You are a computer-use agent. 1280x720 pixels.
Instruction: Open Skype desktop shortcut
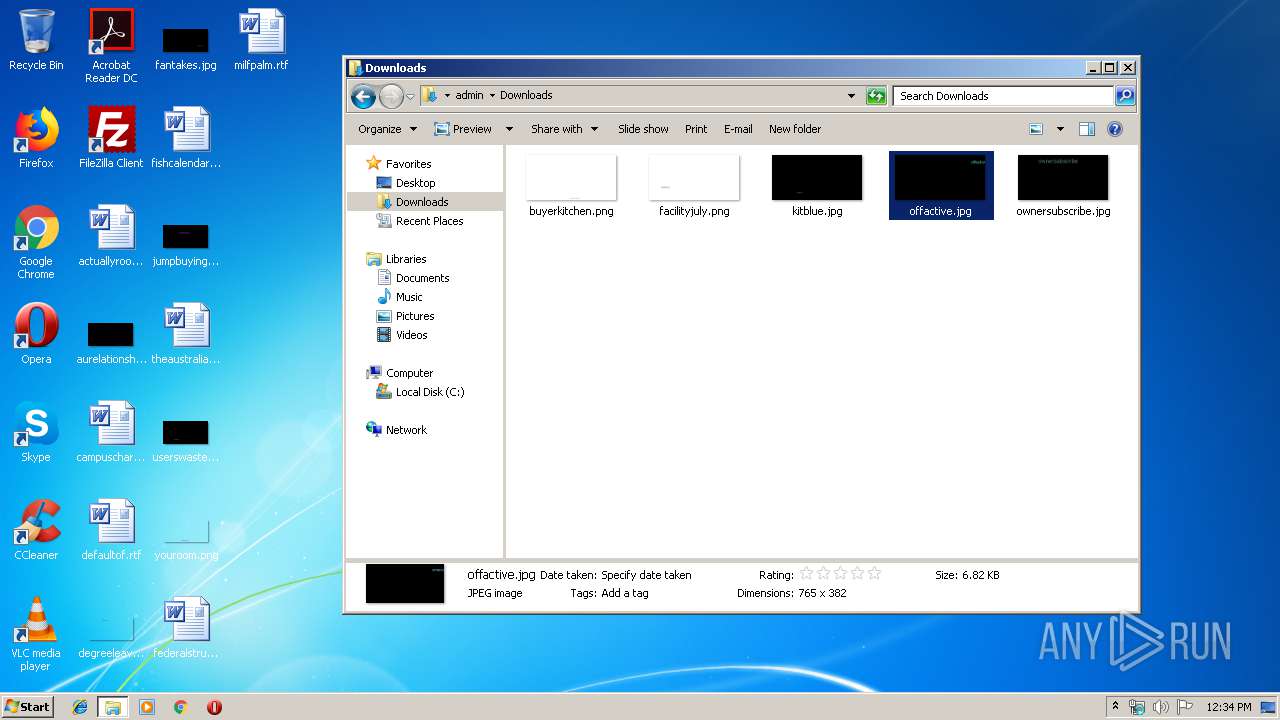36,432
